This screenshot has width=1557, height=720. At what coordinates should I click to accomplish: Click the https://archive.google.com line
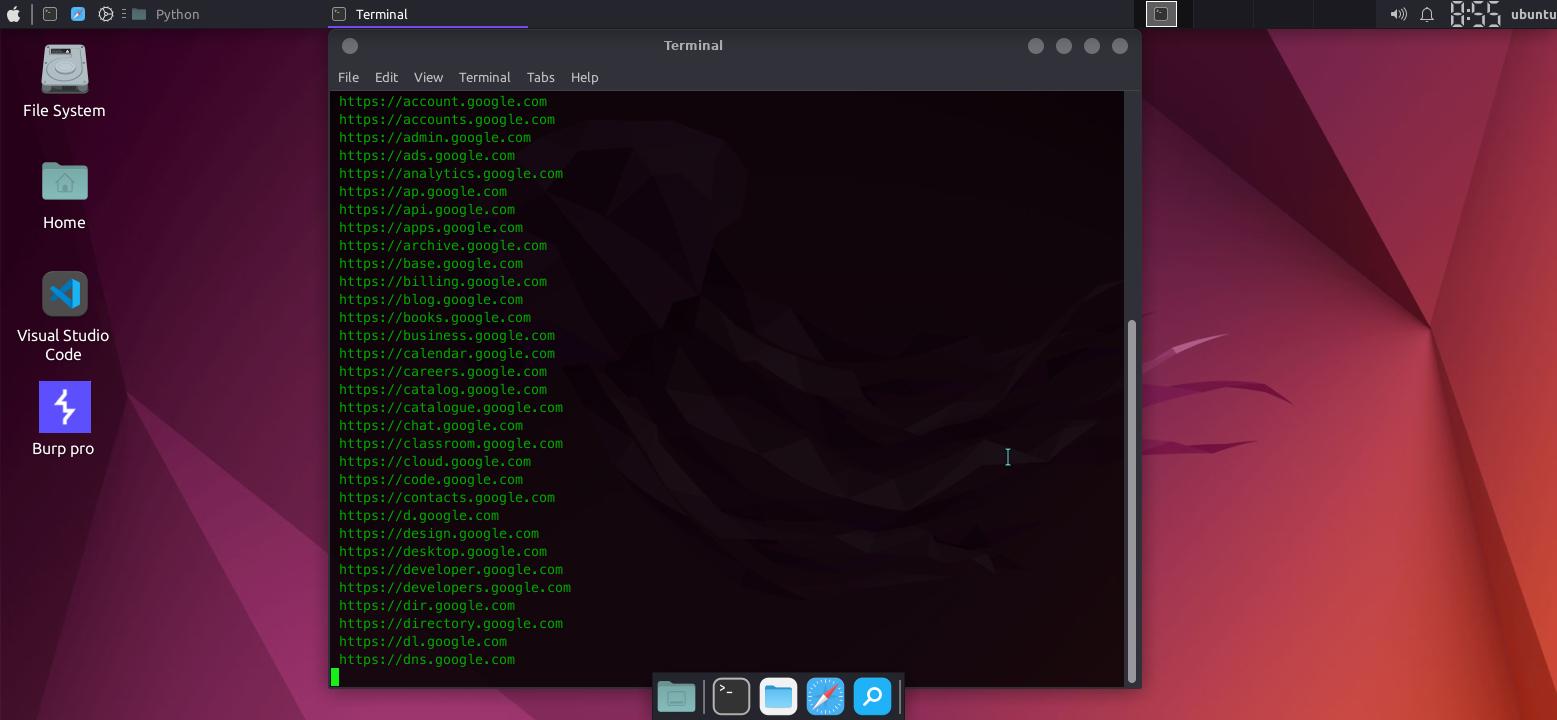pos(443,245)
